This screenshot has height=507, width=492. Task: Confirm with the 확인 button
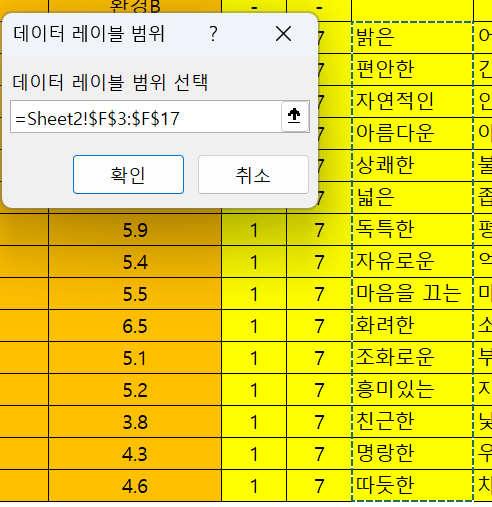tap(128, 174)
